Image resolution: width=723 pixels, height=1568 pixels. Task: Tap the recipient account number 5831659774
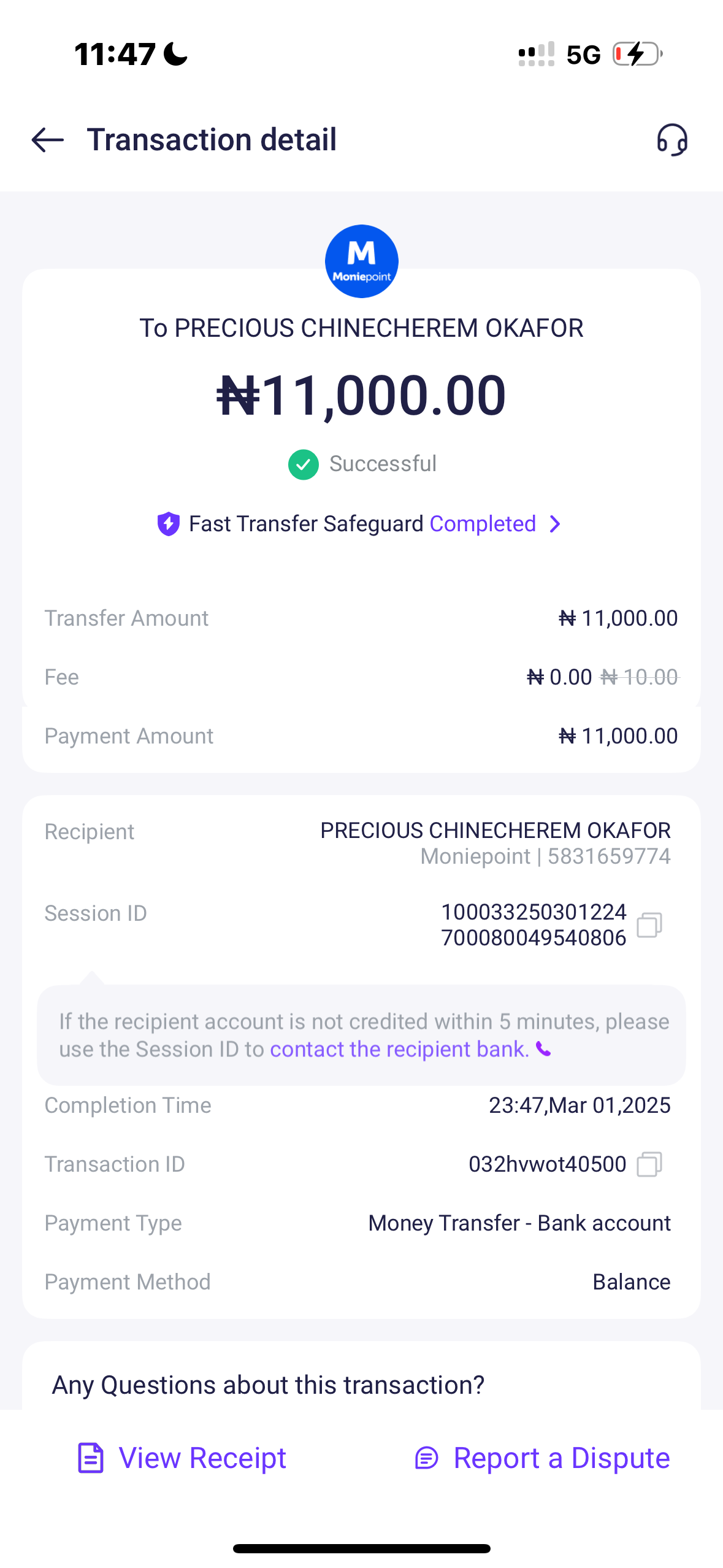609,856
